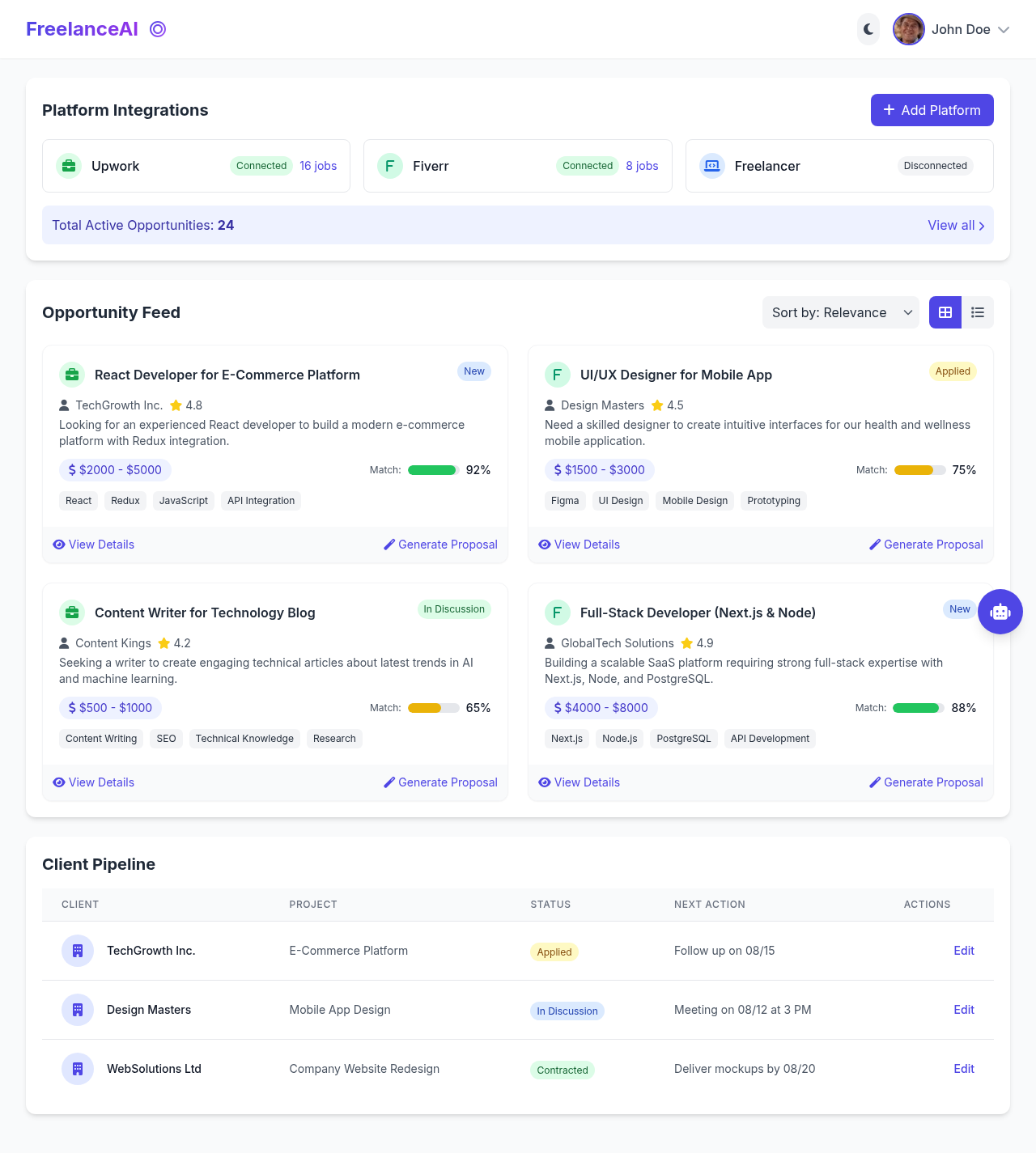Viewport: 1036px width, 1153px height.
Task: Expand View all opportunities chevron
Action: click(982, 226)
